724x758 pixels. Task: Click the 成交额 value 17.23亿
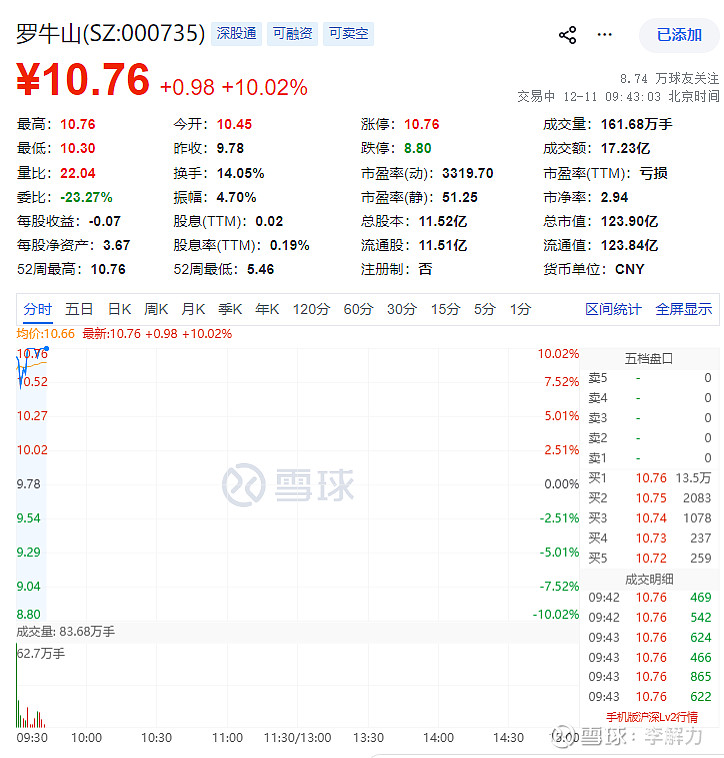[625, 148]
